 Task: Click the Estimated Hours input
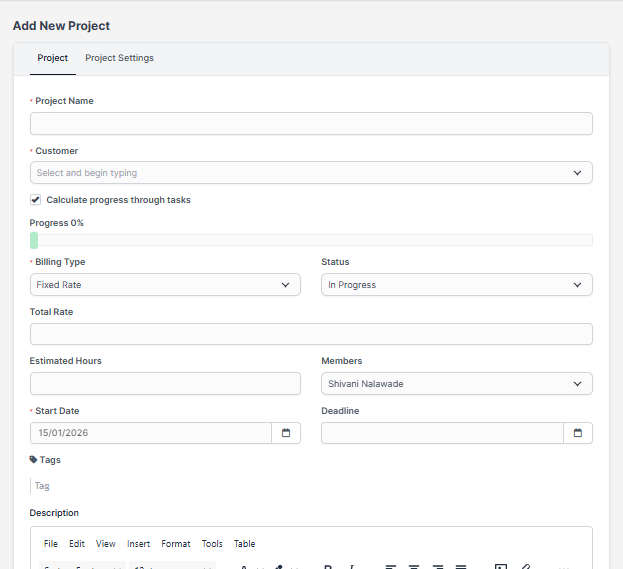pyautogui.click(x=165, y=384)
